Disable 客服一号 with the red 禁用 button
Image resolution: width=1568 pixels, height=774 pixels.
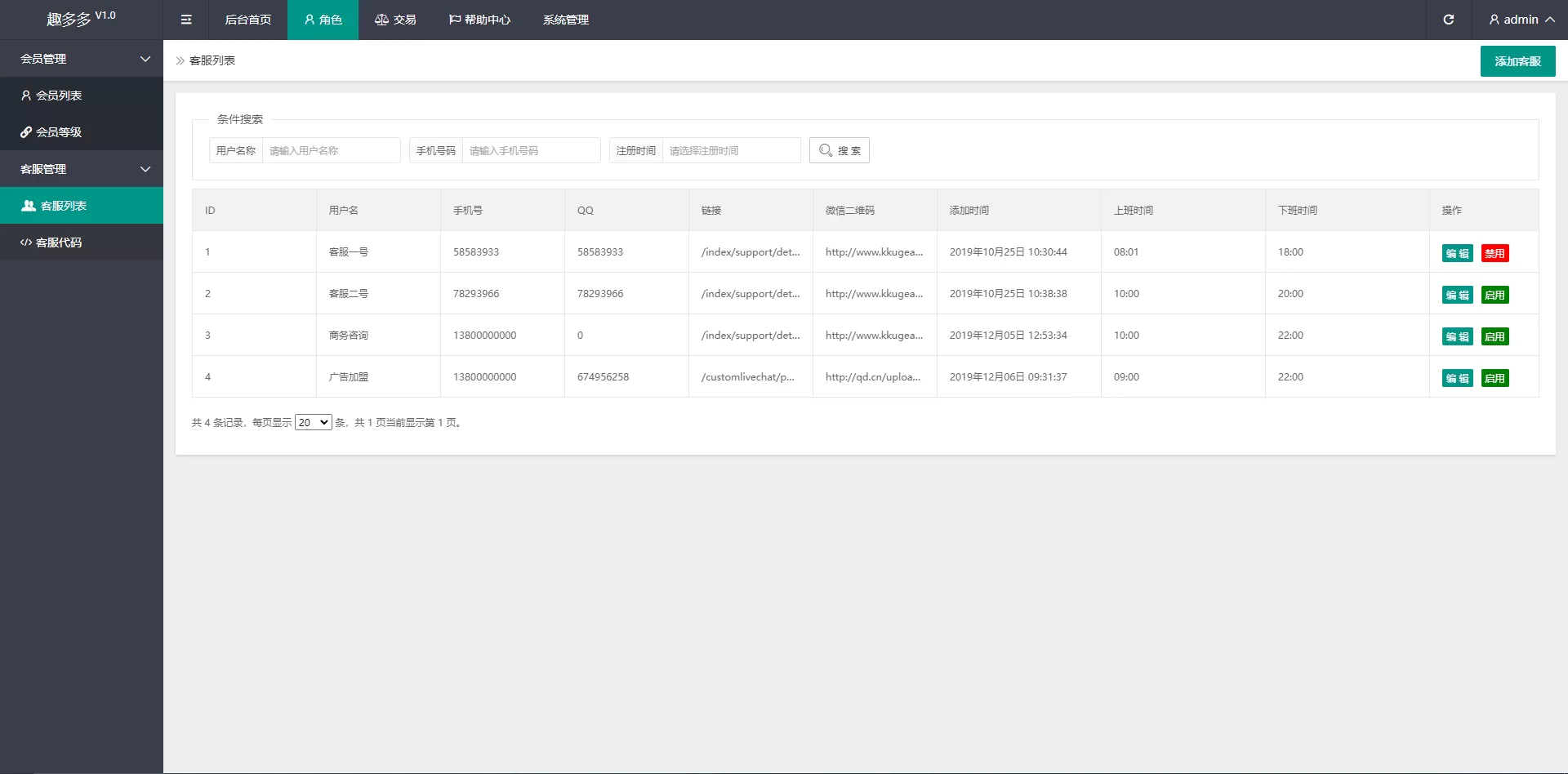pos(1494,253)
